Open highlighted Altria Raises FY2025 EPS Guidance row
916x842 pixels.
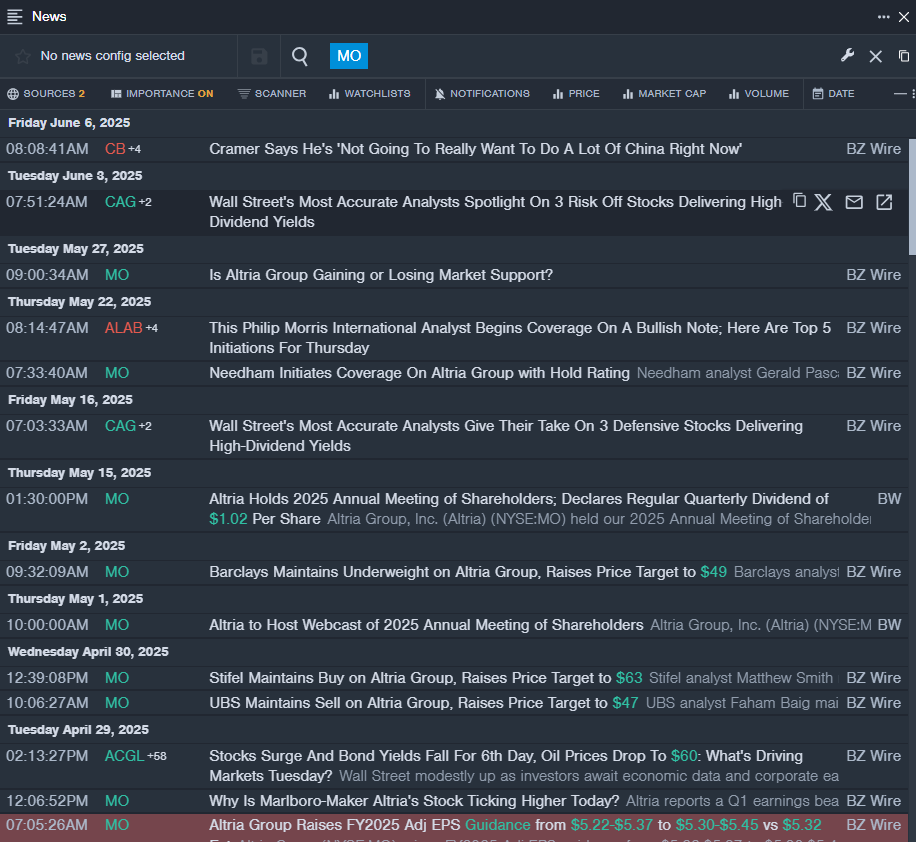click(454, 828)
